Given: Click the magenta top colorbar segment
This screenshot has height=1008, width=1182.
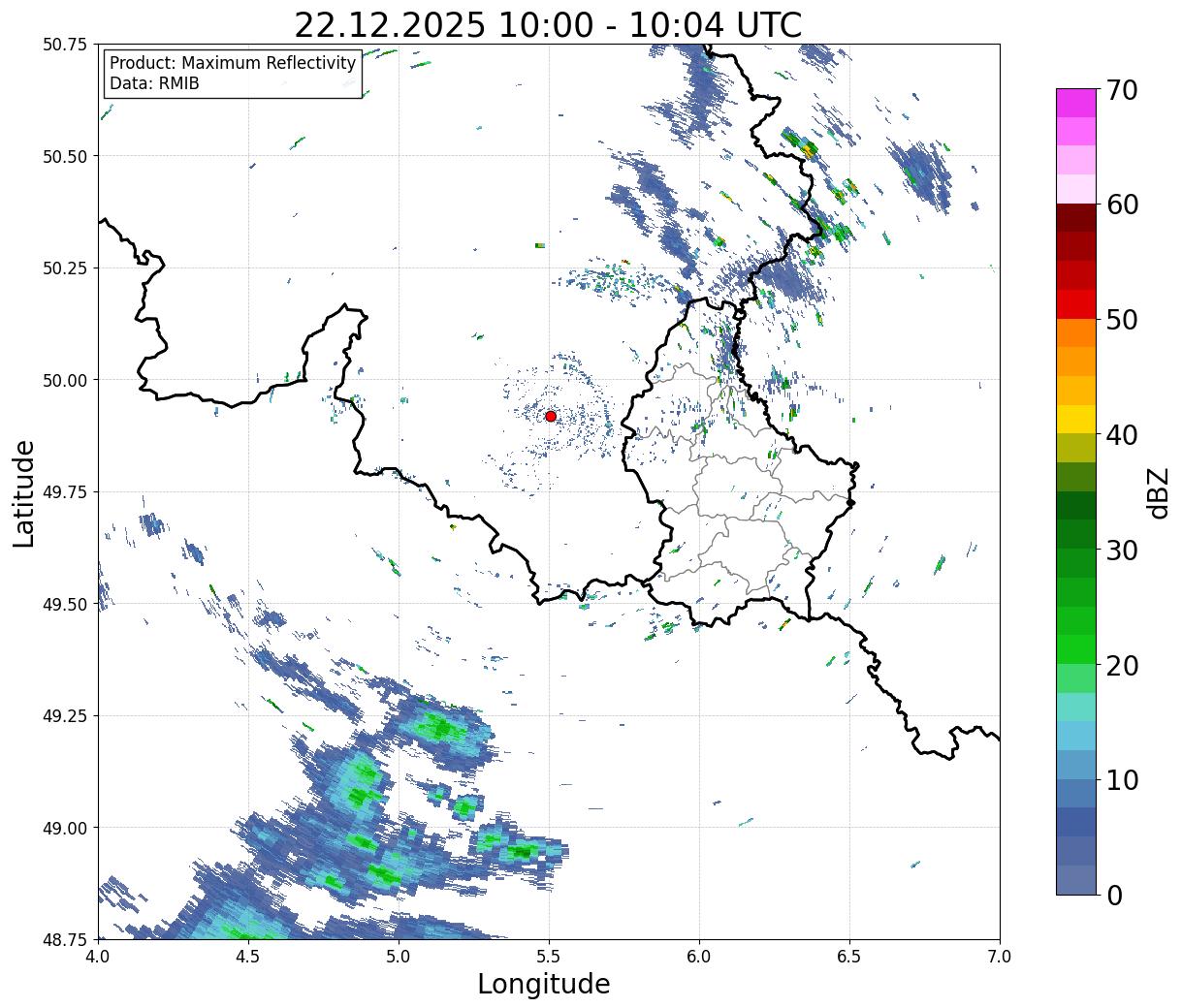Looking at the screenshot, I should pos(1076,103).
